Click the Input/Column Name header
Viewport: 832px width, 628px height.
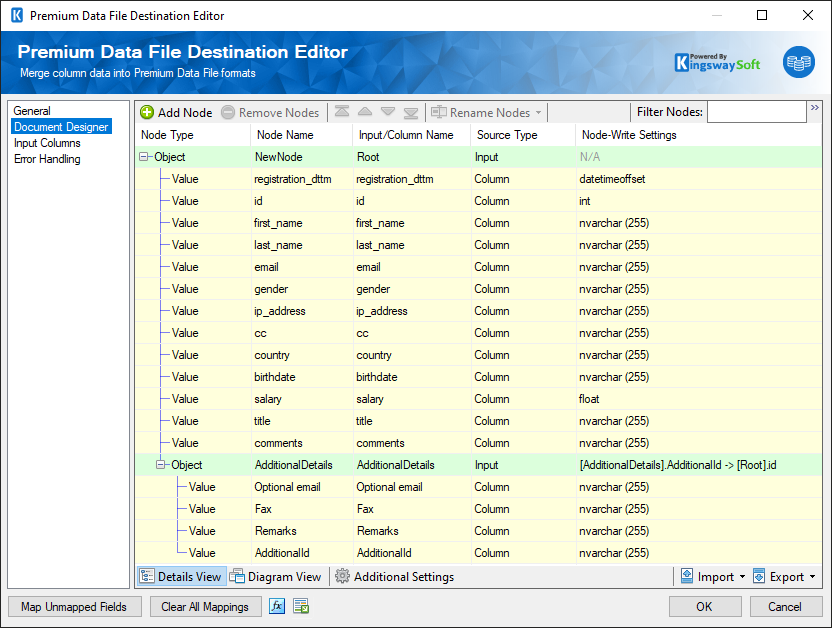[x=412, y=135]
